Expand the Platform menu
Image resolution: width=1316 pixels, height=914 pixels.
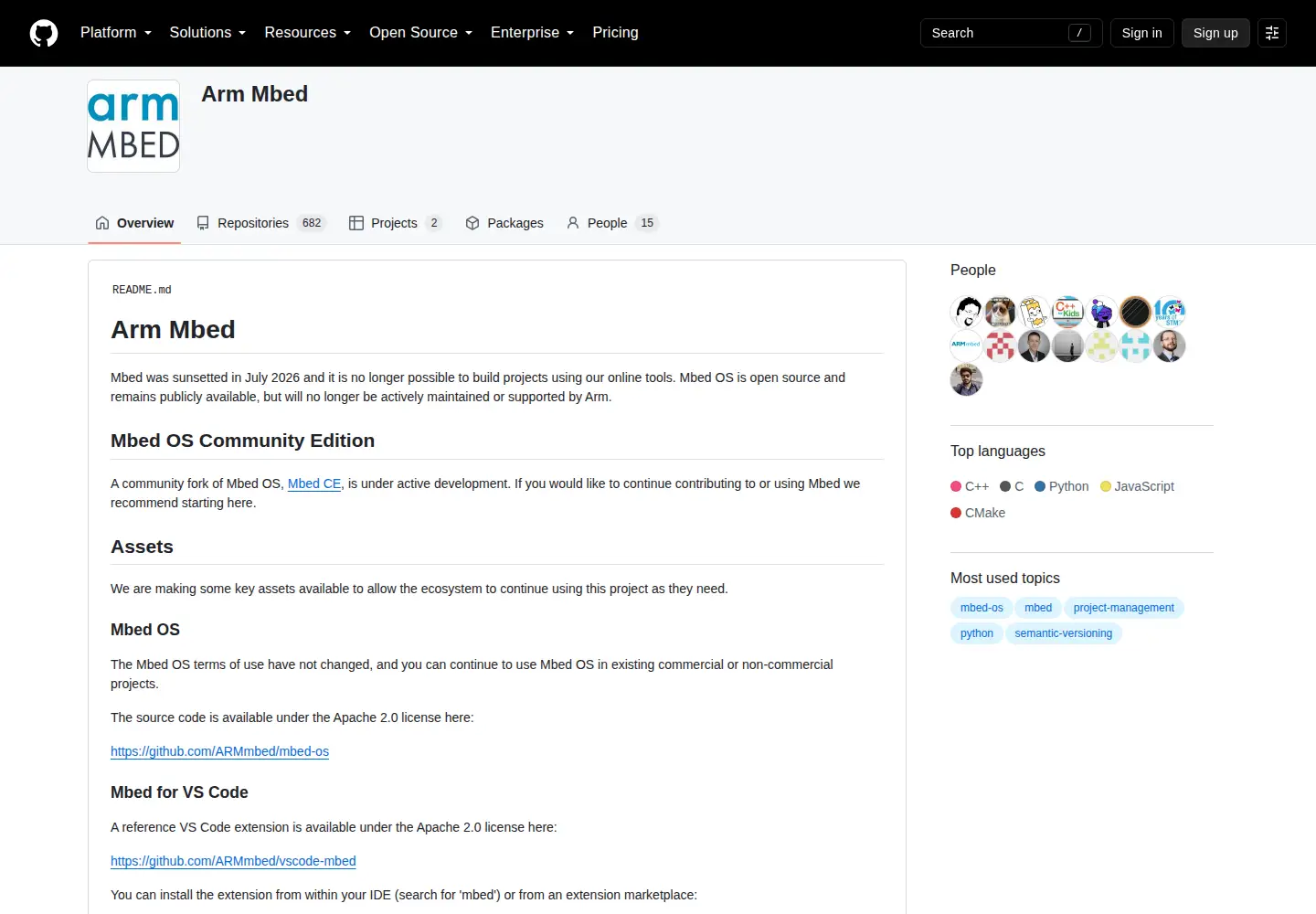coord(116,32)
